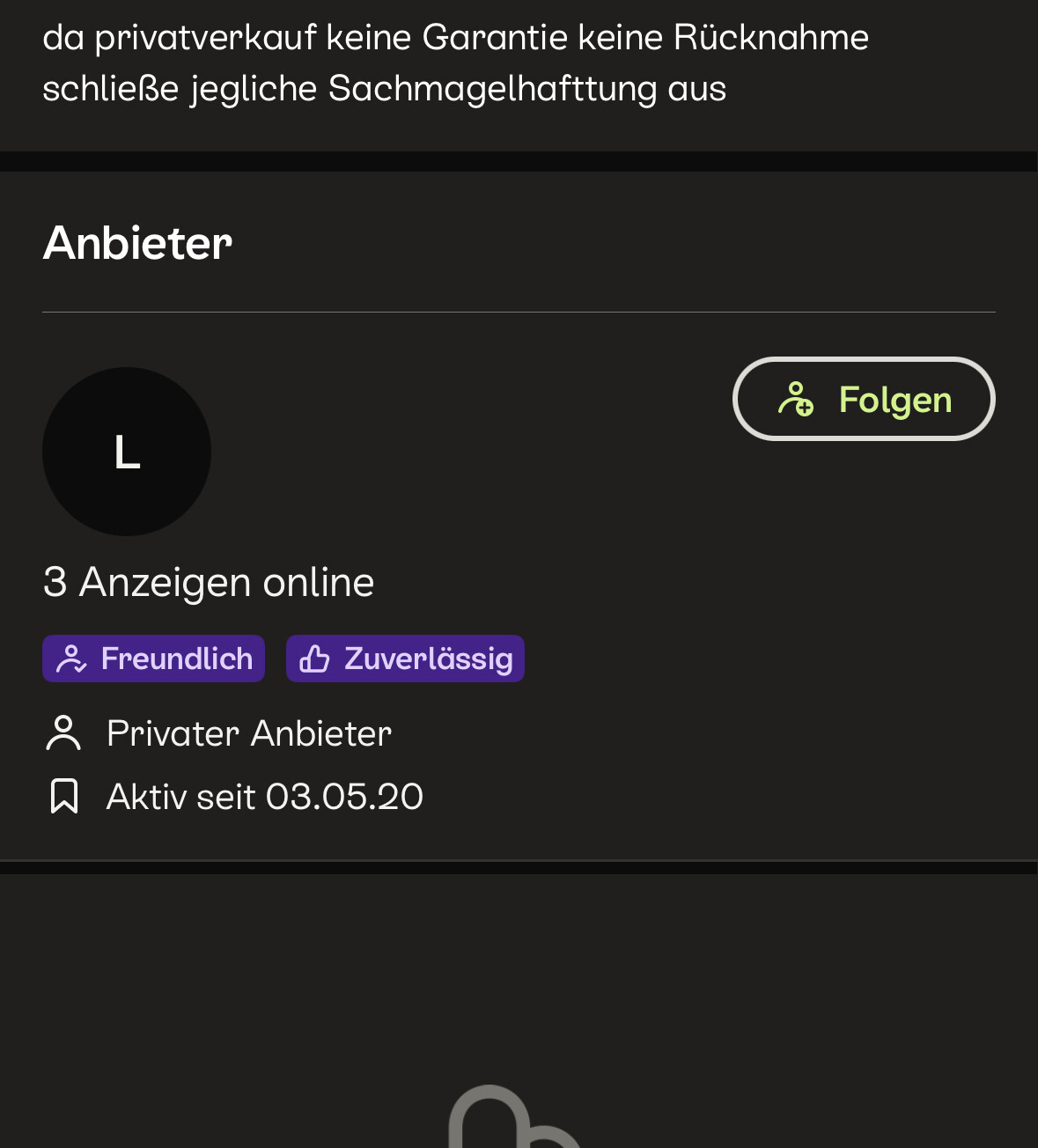Viewport: 1038px width, 1148px height.
Task: Click the Anbieter section heading
Action: [137, 242]
